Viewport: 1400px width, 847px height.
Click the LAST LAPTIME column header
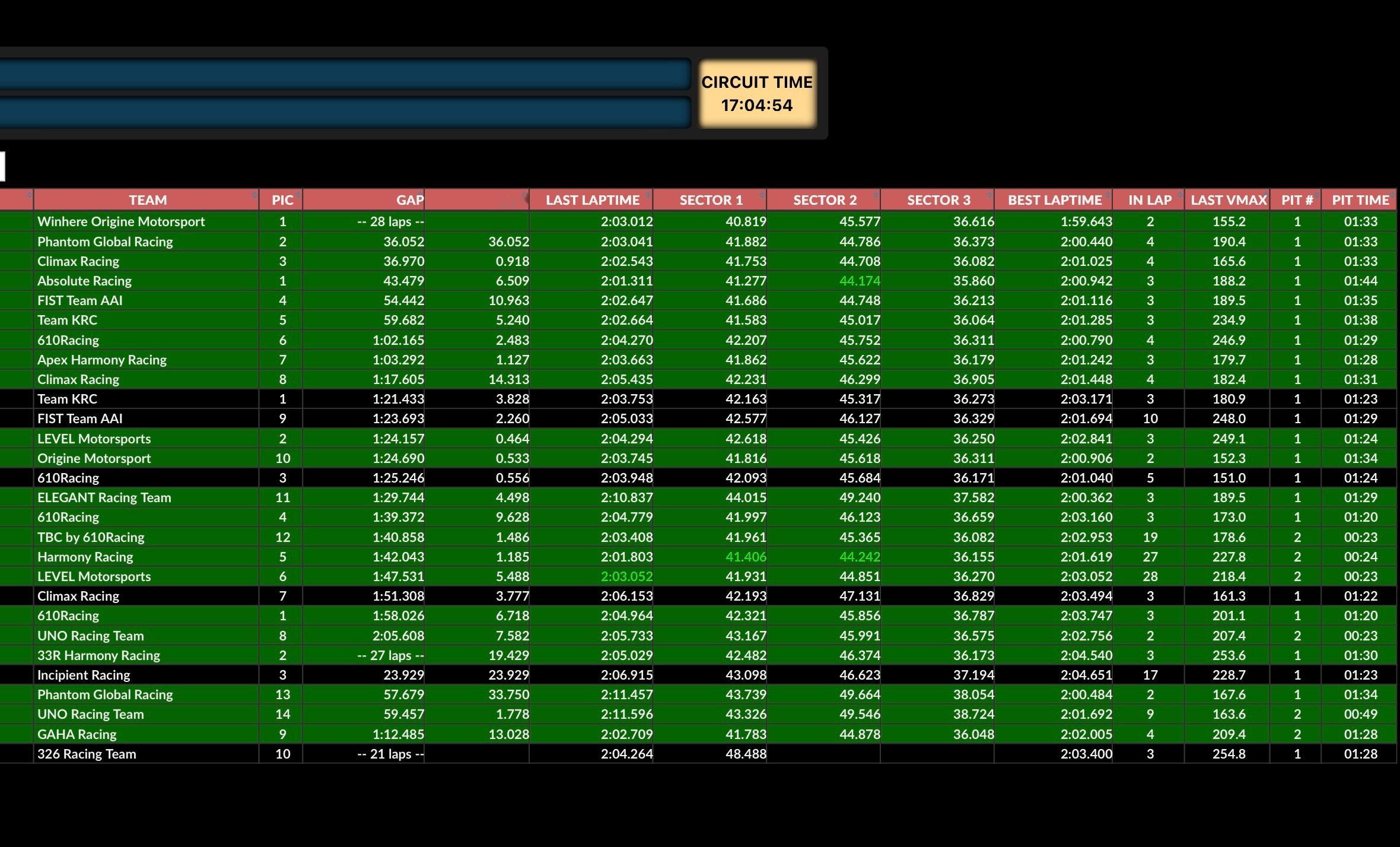591,200
